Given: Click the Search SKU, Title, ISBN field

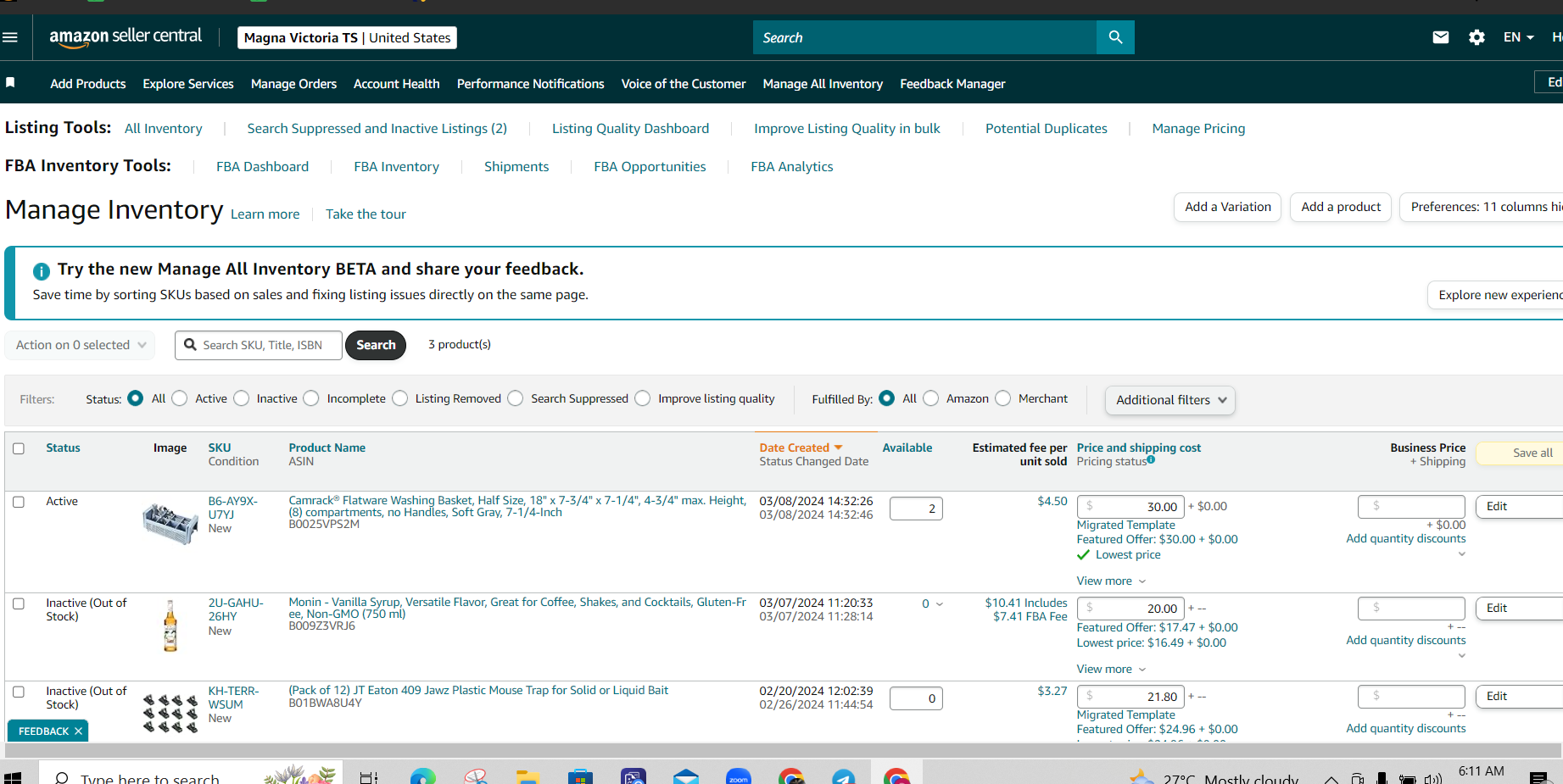Looking at the screenshot, I should point(259,345).
